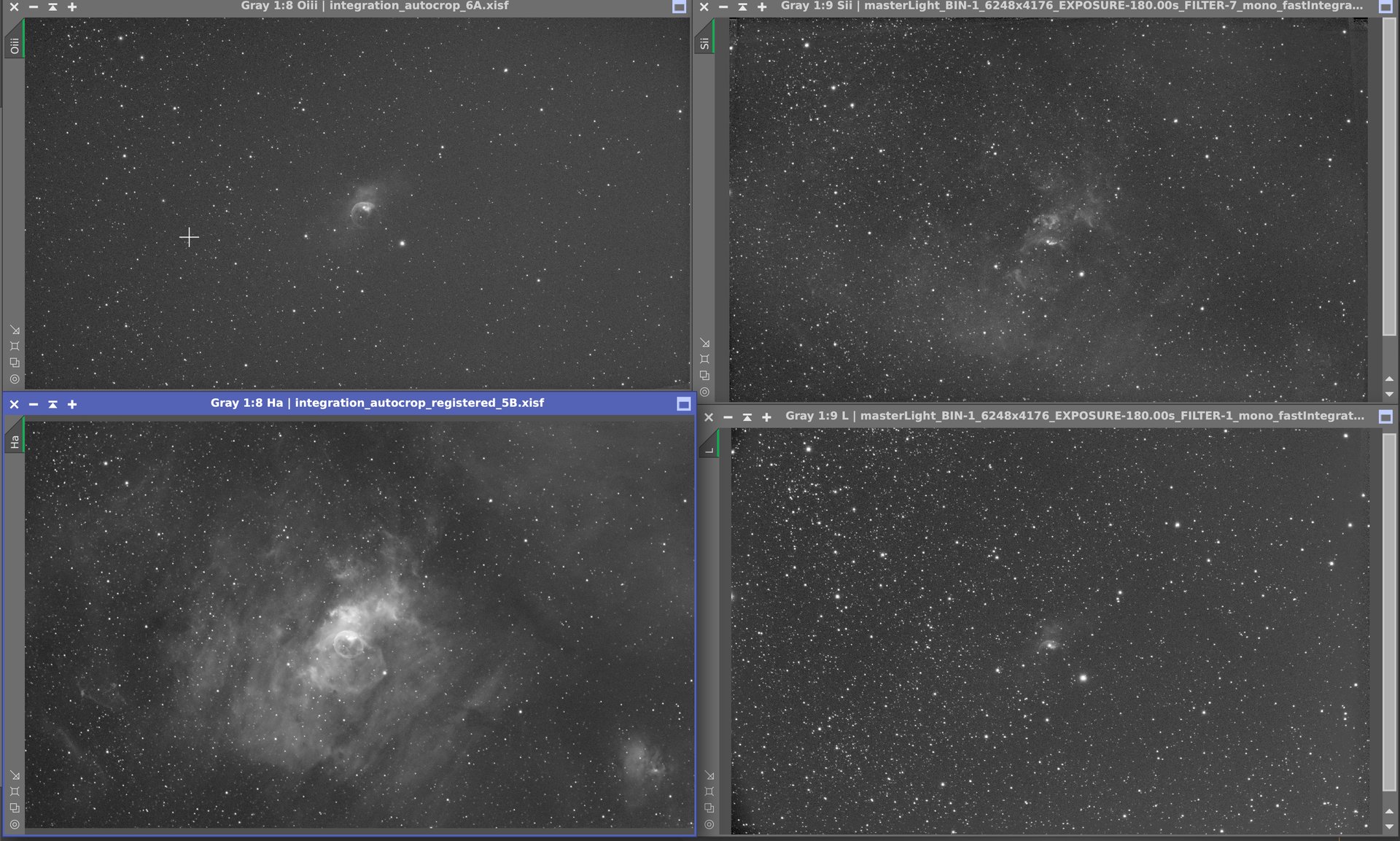
Task: Select the Ha view identifier tab
Action: pos(15,435)
